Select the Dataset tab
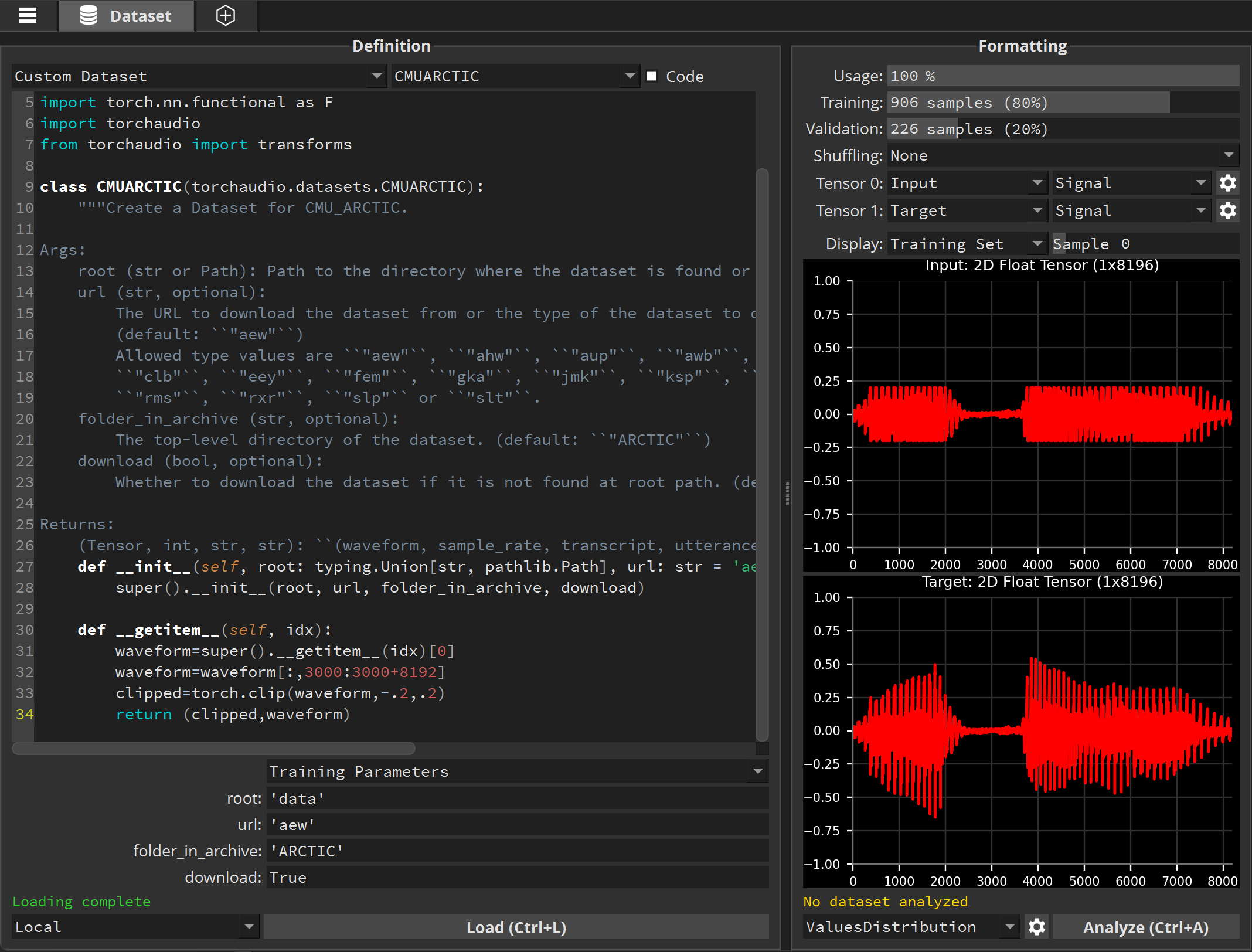Image resolution: width=1252 pixels, height=952 pixels. pos(126,16)
